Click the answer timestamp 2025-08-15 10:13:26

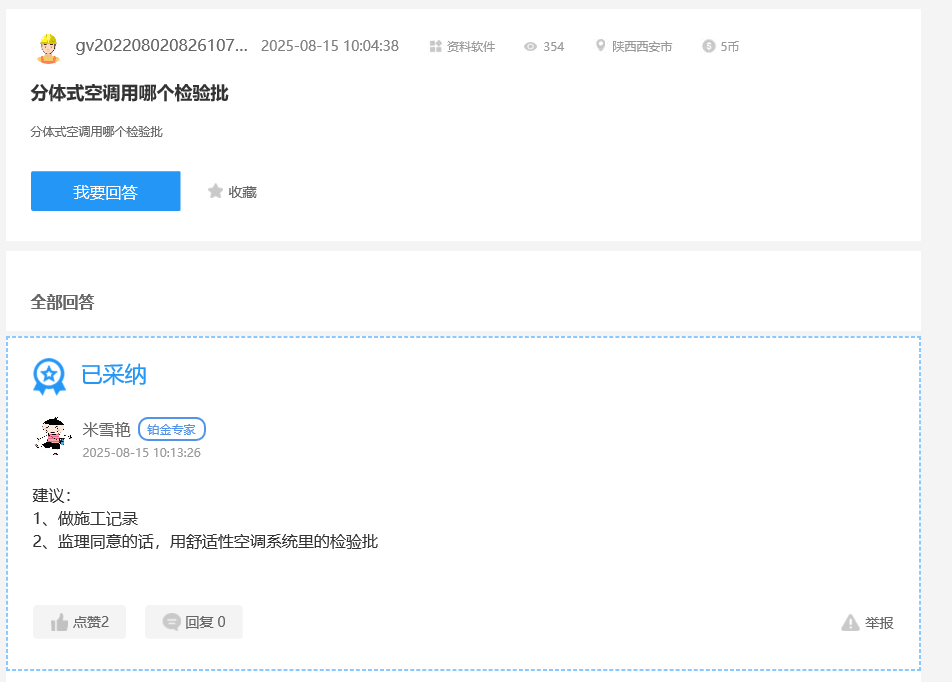[141, 452]
